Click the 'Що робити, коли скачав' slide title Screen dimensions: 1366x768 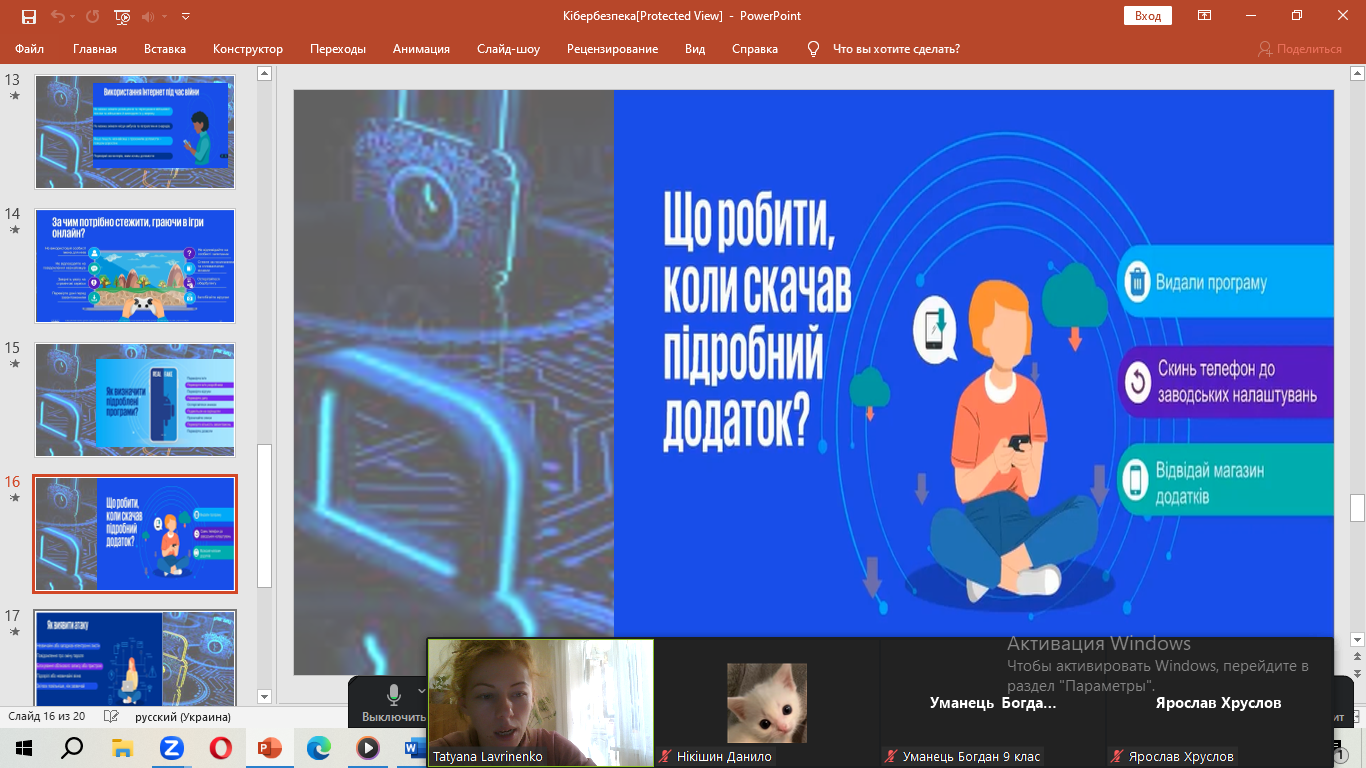click(757, 320)
